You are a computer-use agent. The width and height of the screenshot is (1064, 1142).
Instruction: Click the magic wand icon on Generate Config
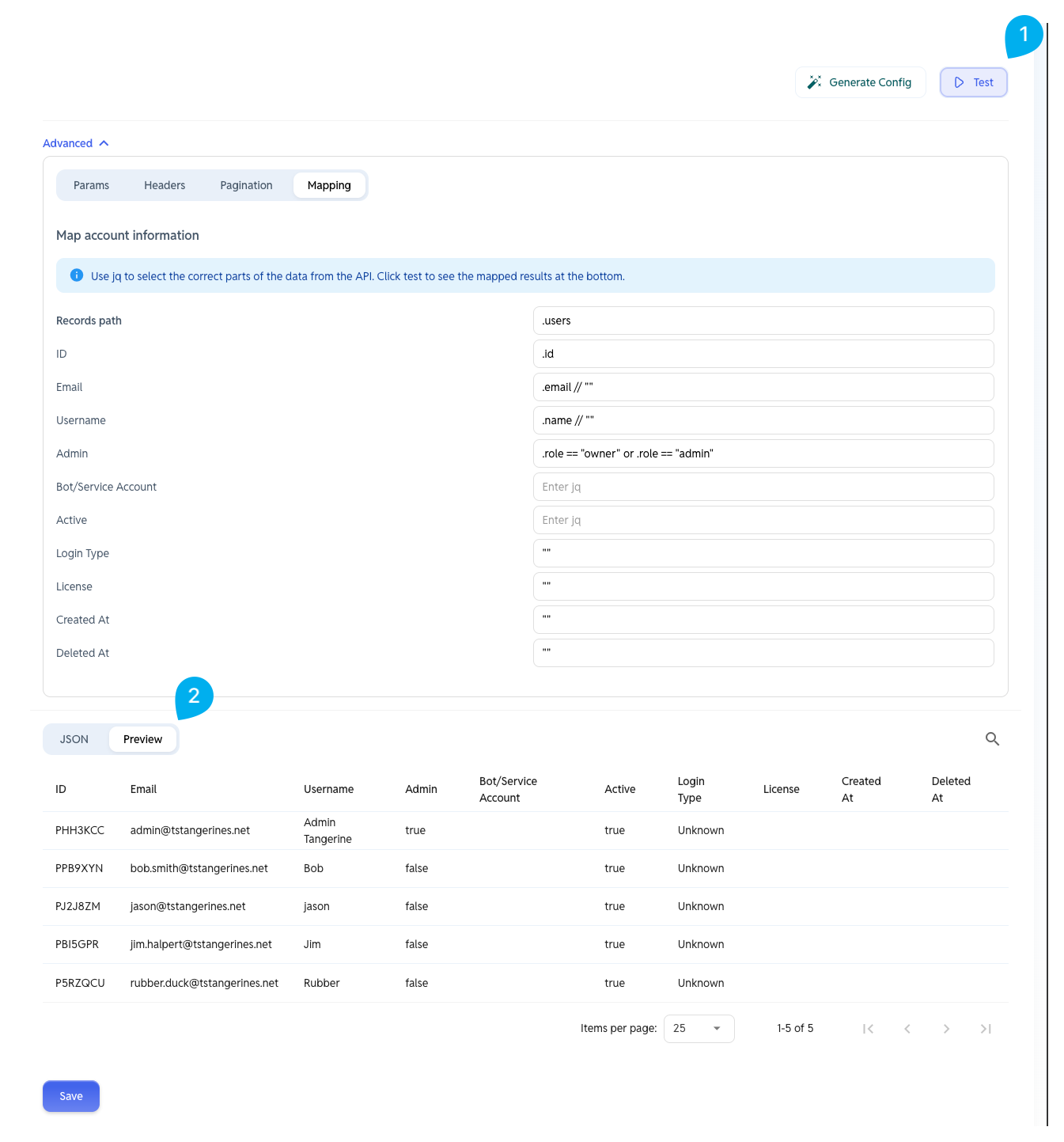pos(814,82)
